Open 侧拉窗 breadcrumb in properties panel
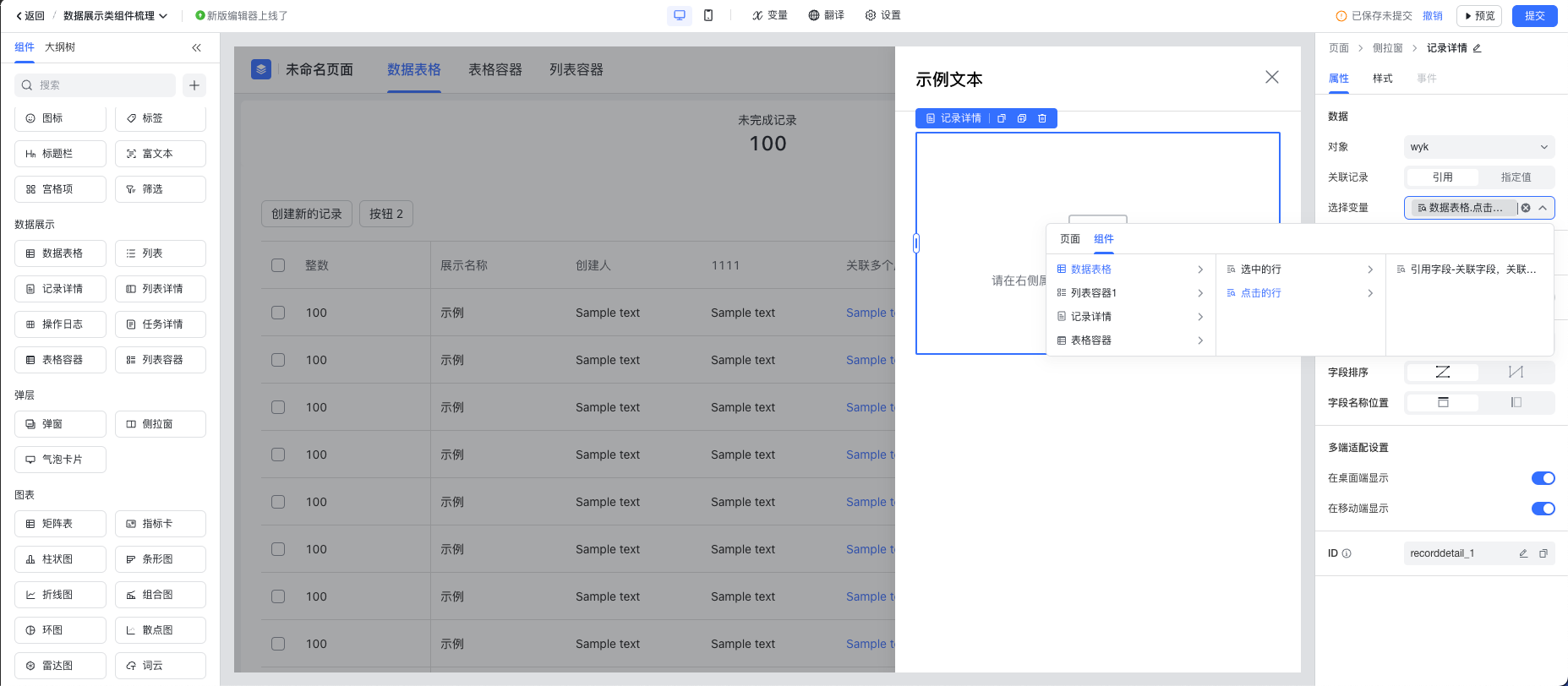The image size is (1568, 686). (x=1388, y=48)
